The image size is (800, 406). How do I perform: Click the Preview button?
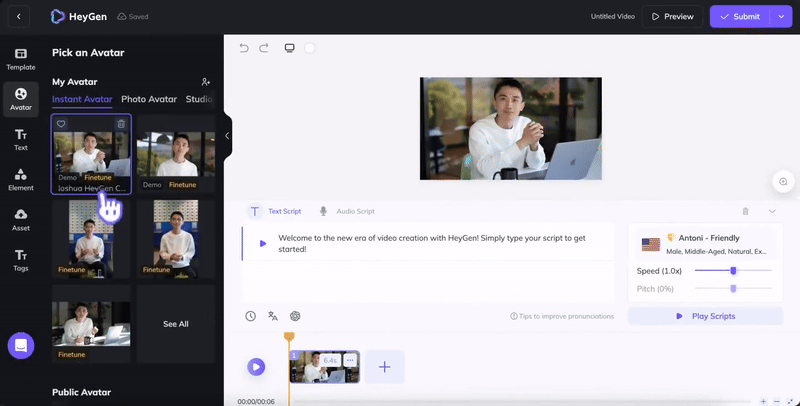click(671, 16)
